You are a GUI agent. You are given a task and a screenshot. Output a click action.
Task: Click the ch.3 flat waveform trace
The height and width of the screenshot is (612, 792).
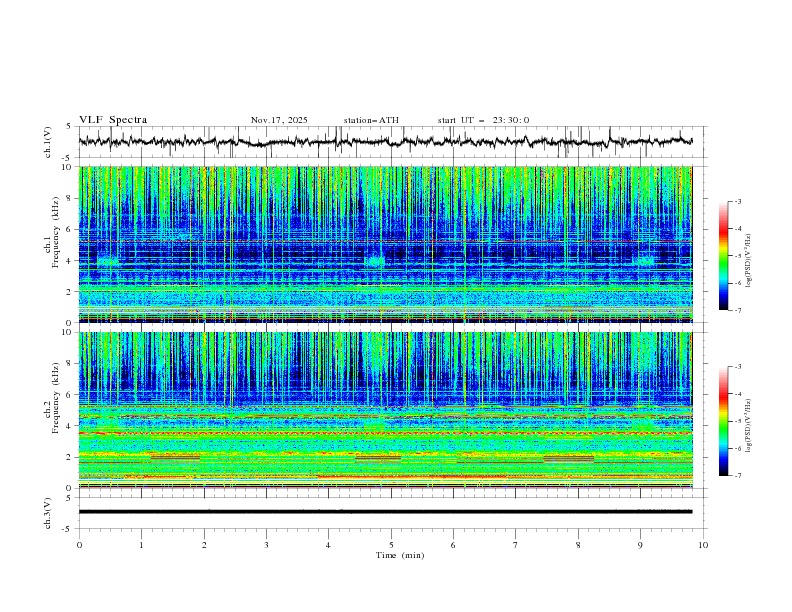click(x=385, y=512)
